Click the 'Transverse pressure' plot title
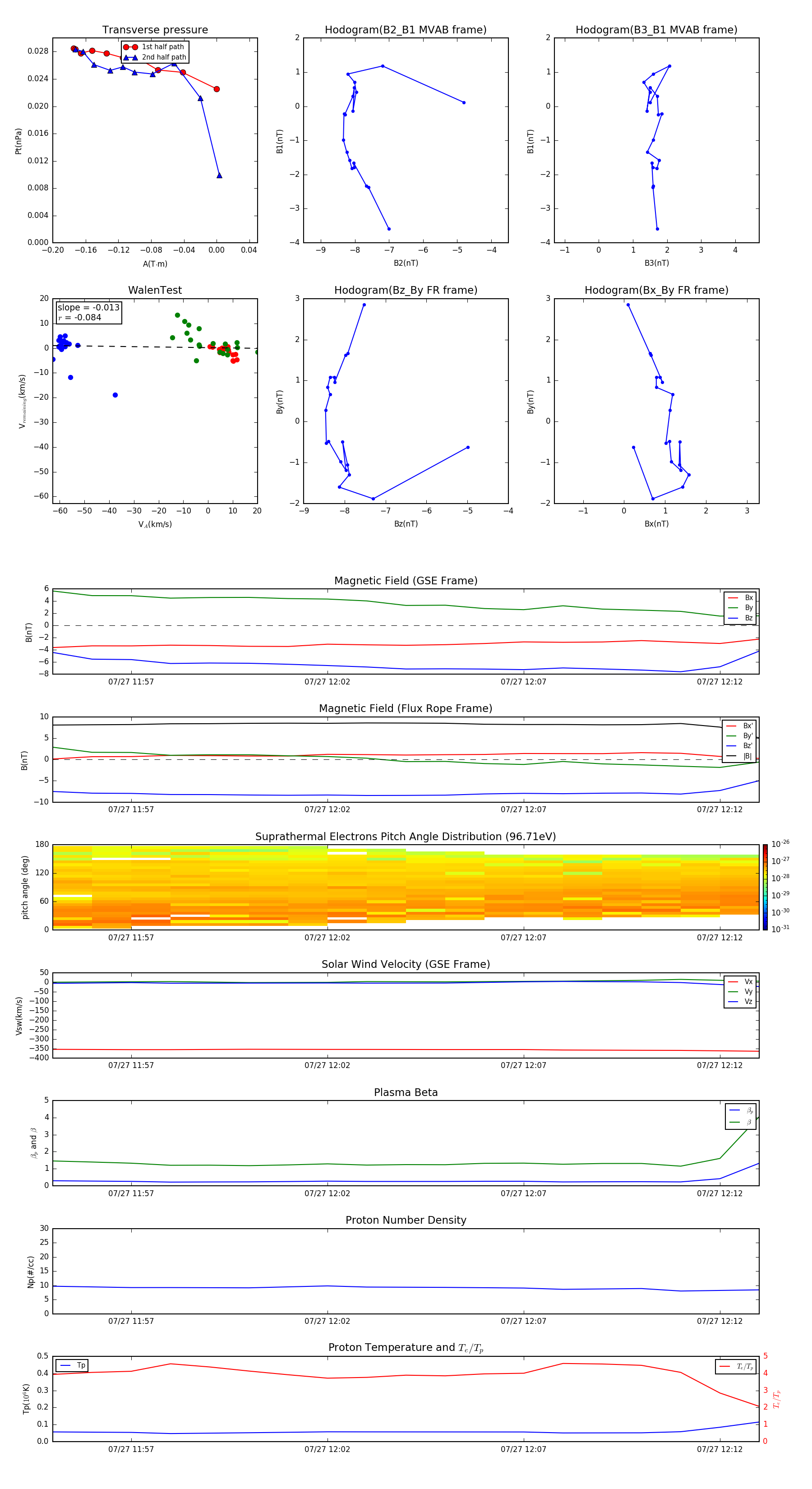Screen dimensions: 812x1489 pos(155,30)
